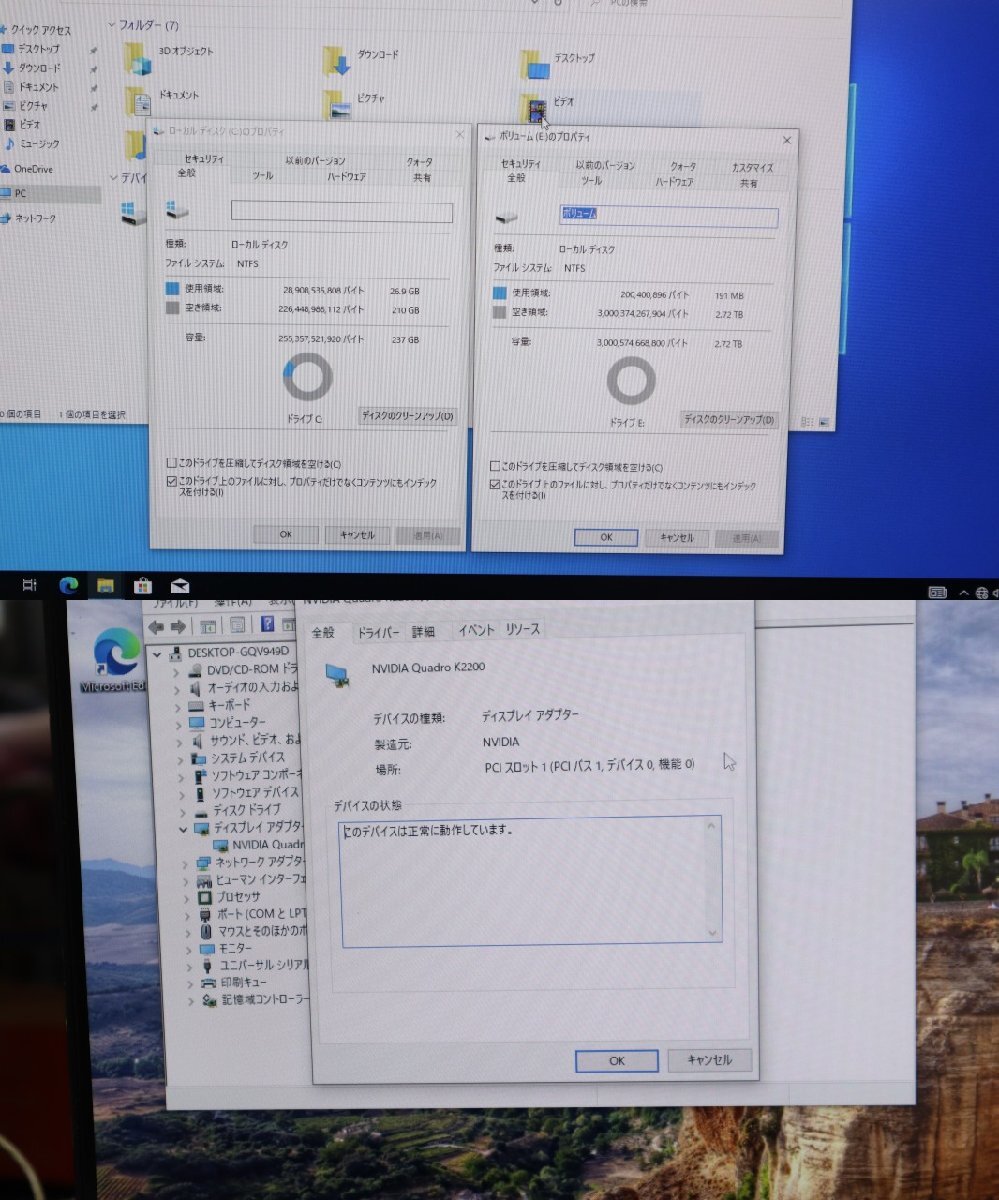This screenshot has height=1200, width=999.
Task: Switch to イベント tab in NVIDIA properties
Action: tap(476, 630)
